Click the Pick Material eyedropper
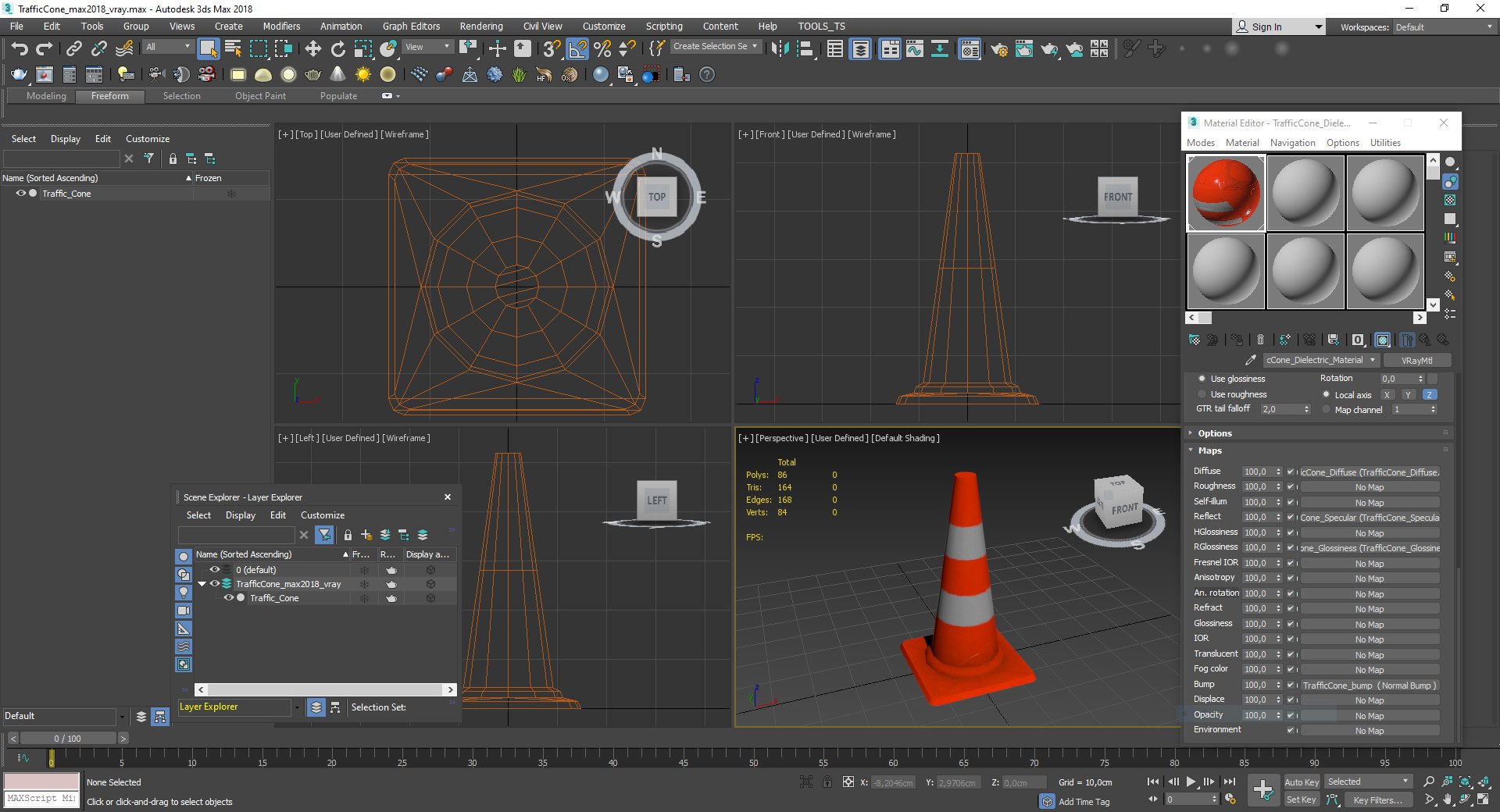This screenshot has width=1500, height=812. [1251, 360]
